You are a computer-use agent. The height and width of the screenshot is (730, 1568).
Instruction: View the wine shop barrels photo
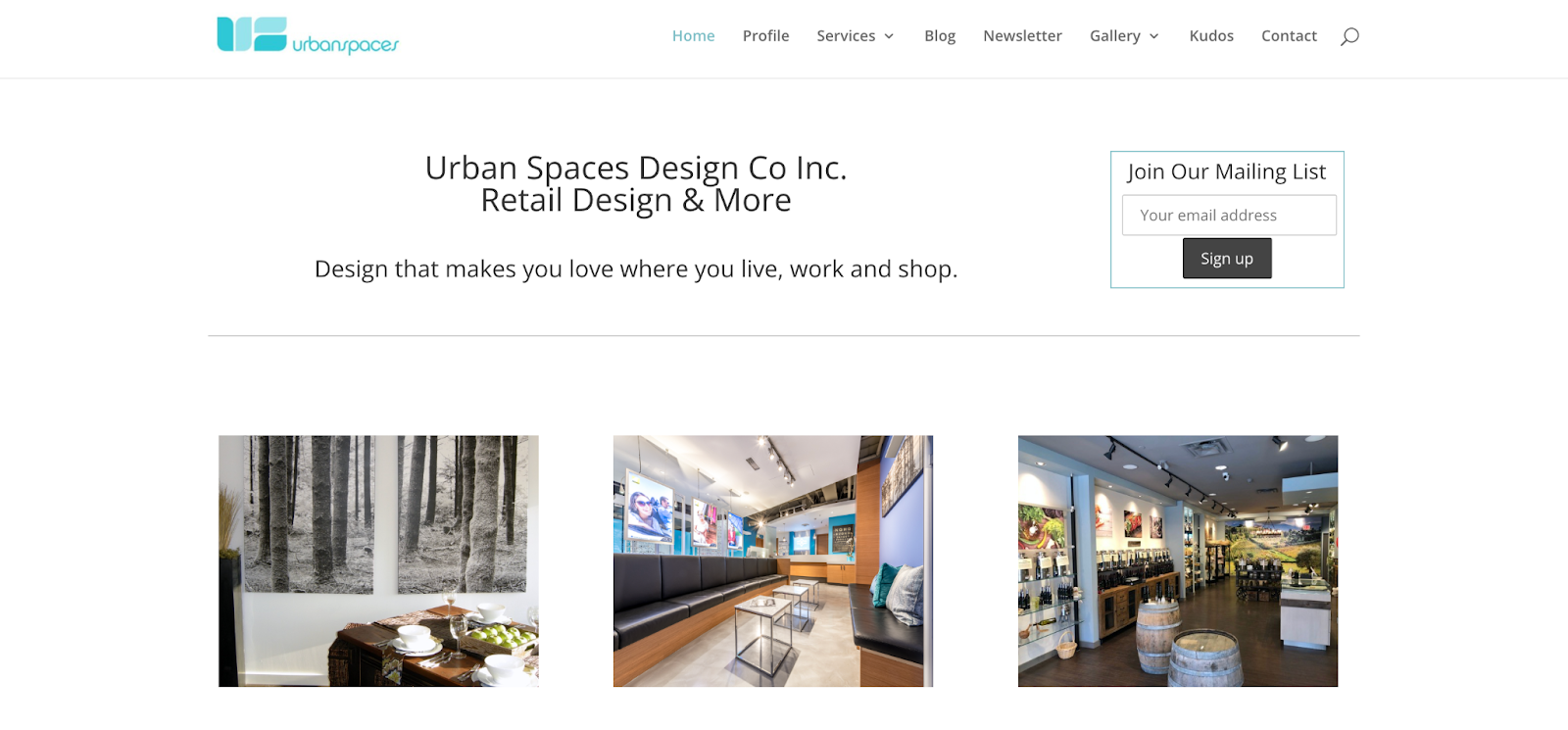(1178, 561)
